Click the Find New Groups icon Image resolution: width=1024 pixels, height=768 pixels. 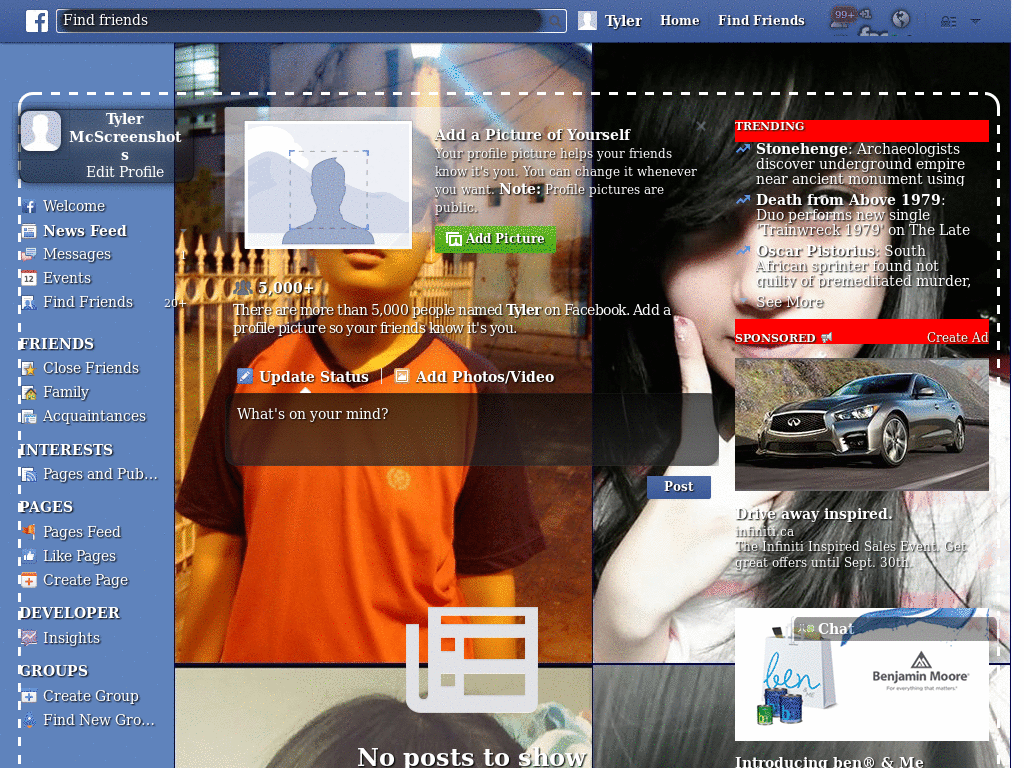tap(29, 720)
